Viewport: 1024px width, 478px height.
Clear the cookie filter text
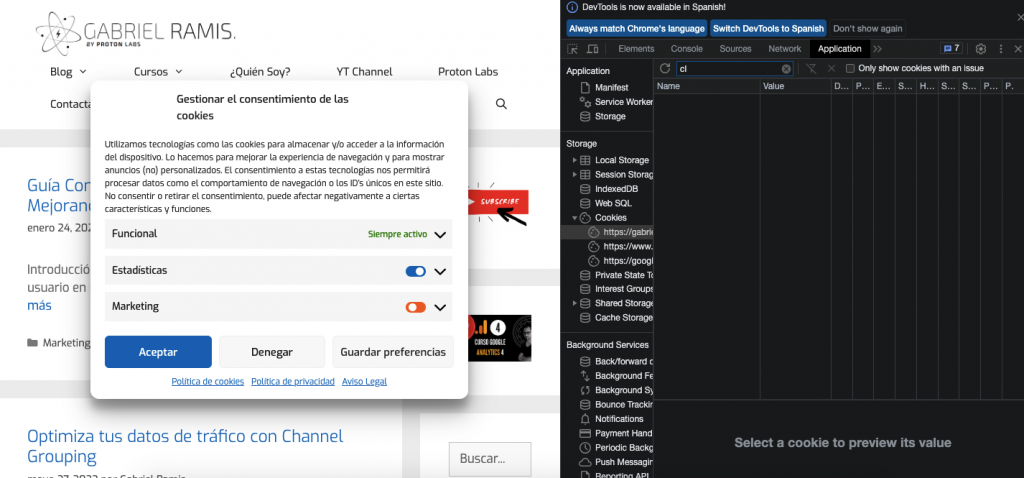786,69
